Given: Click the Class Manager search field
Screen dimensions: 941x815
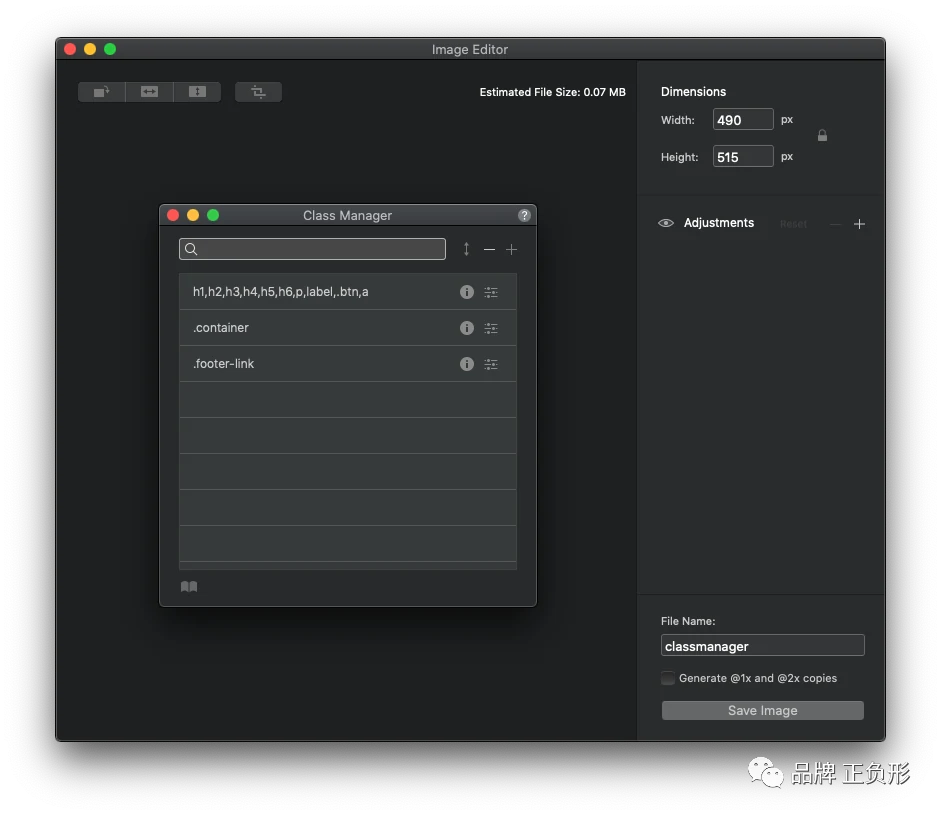Looking at the screenshot, I should tap(312, 249).
